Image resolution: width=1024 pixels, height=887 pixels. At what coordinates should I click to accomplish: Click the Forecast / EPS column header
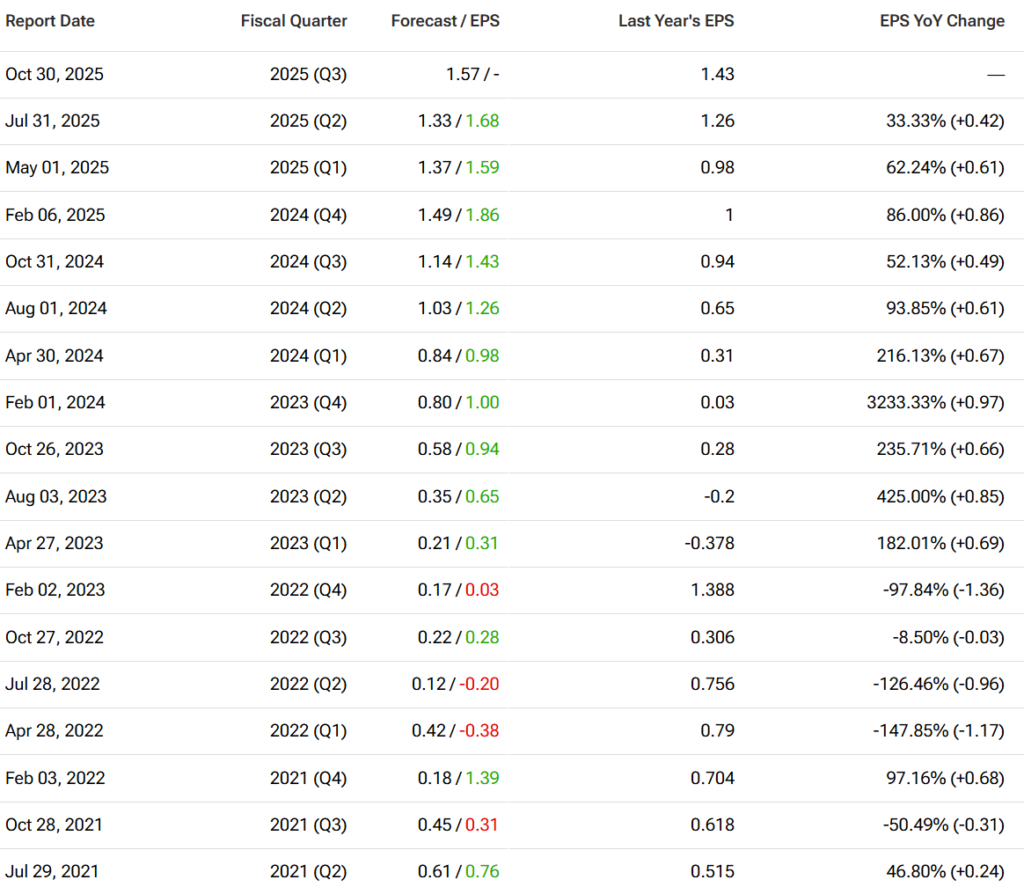(445, 21)
